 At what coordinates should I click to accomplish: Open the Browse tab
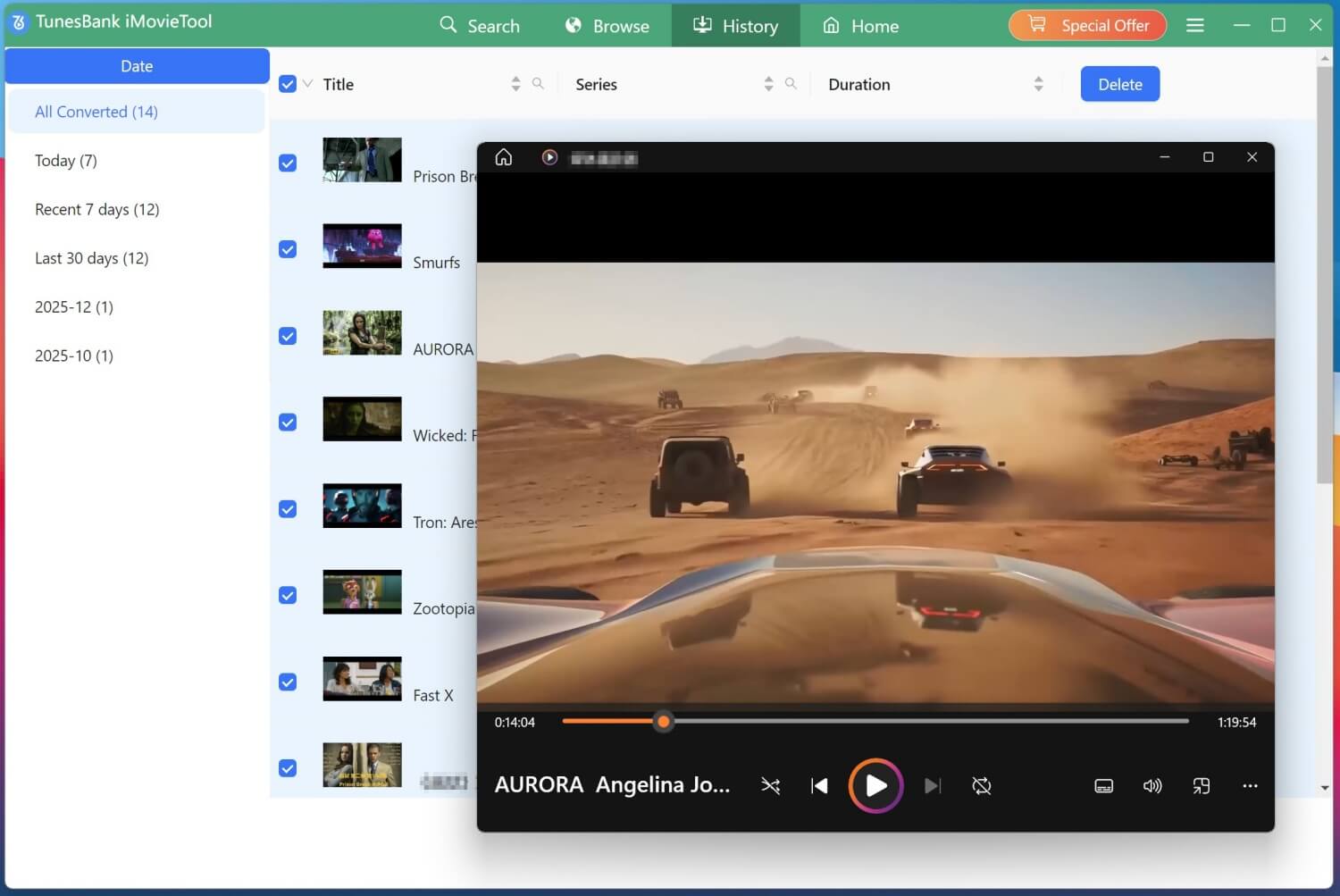pos(607,25)
